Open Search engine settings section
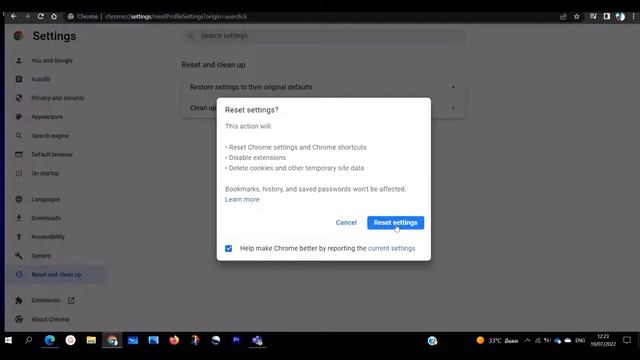 (50, 136)
